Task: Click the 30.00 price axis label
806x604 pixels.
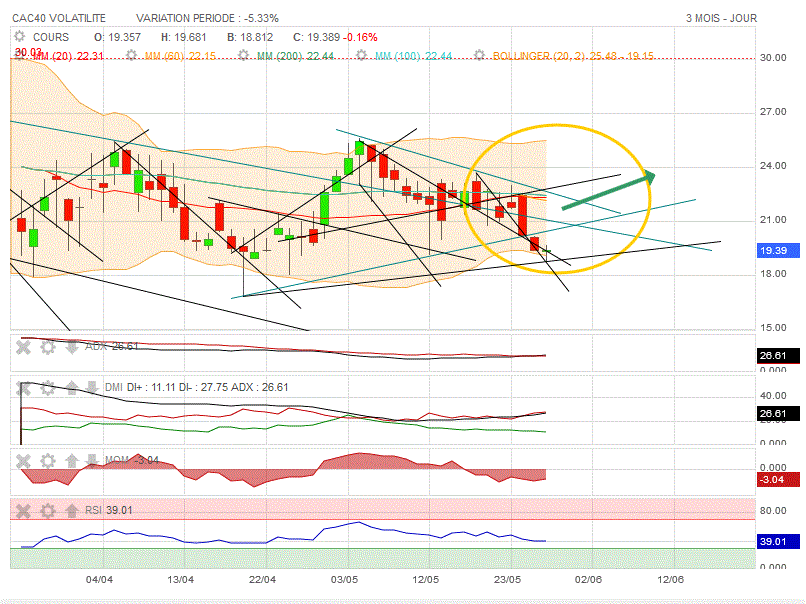Action: (773, 58)
